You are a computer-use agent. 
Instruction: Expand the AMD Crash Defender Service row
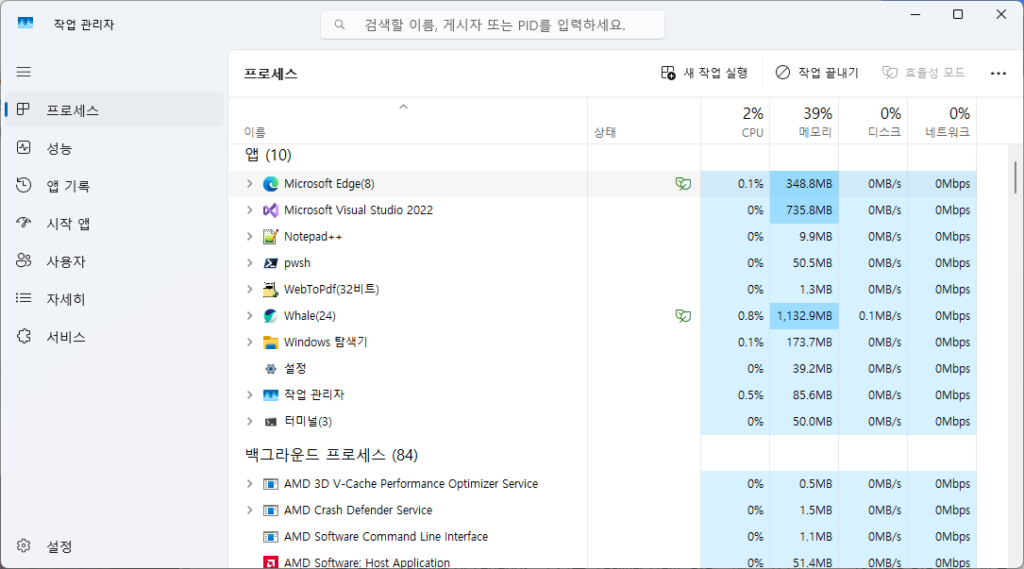(x=249, y=510)
